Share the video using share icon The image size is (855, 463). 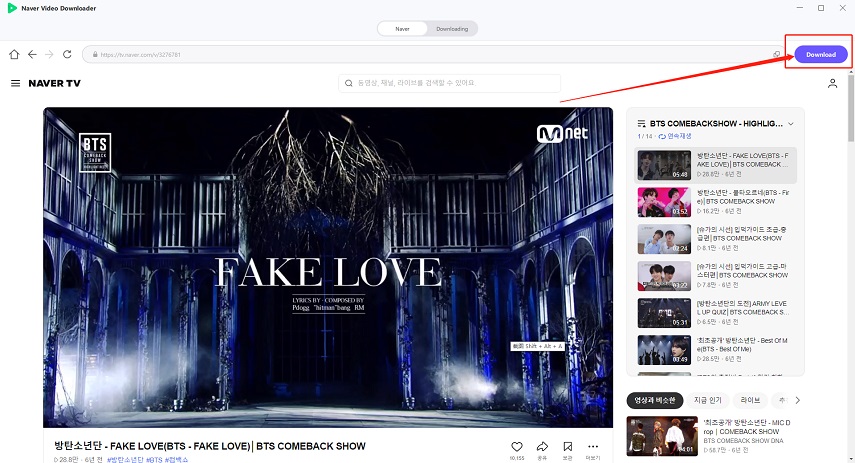542,447
